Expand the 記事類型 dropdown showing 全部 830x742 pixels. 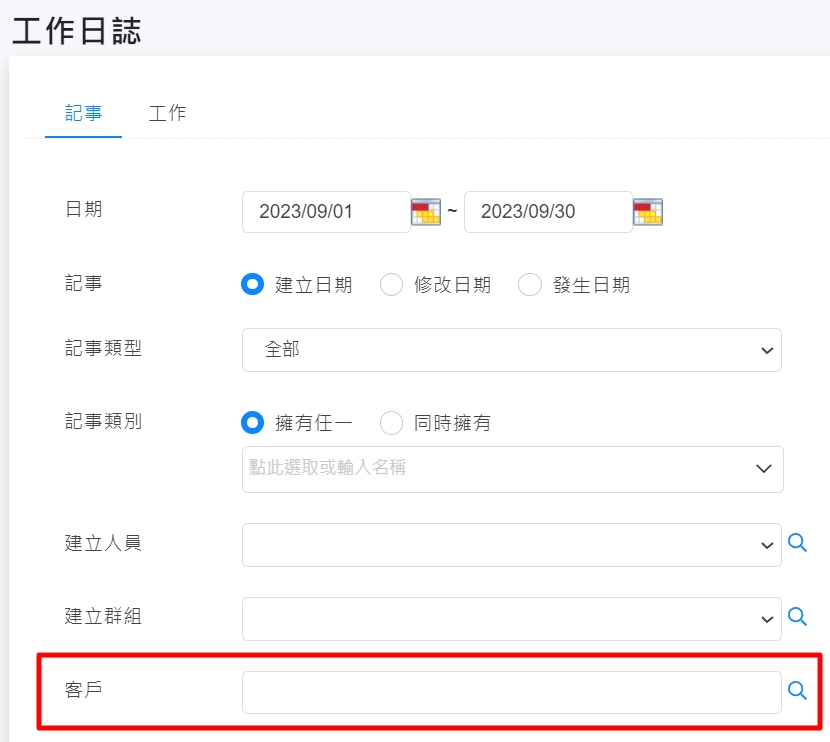coord(511,350)
